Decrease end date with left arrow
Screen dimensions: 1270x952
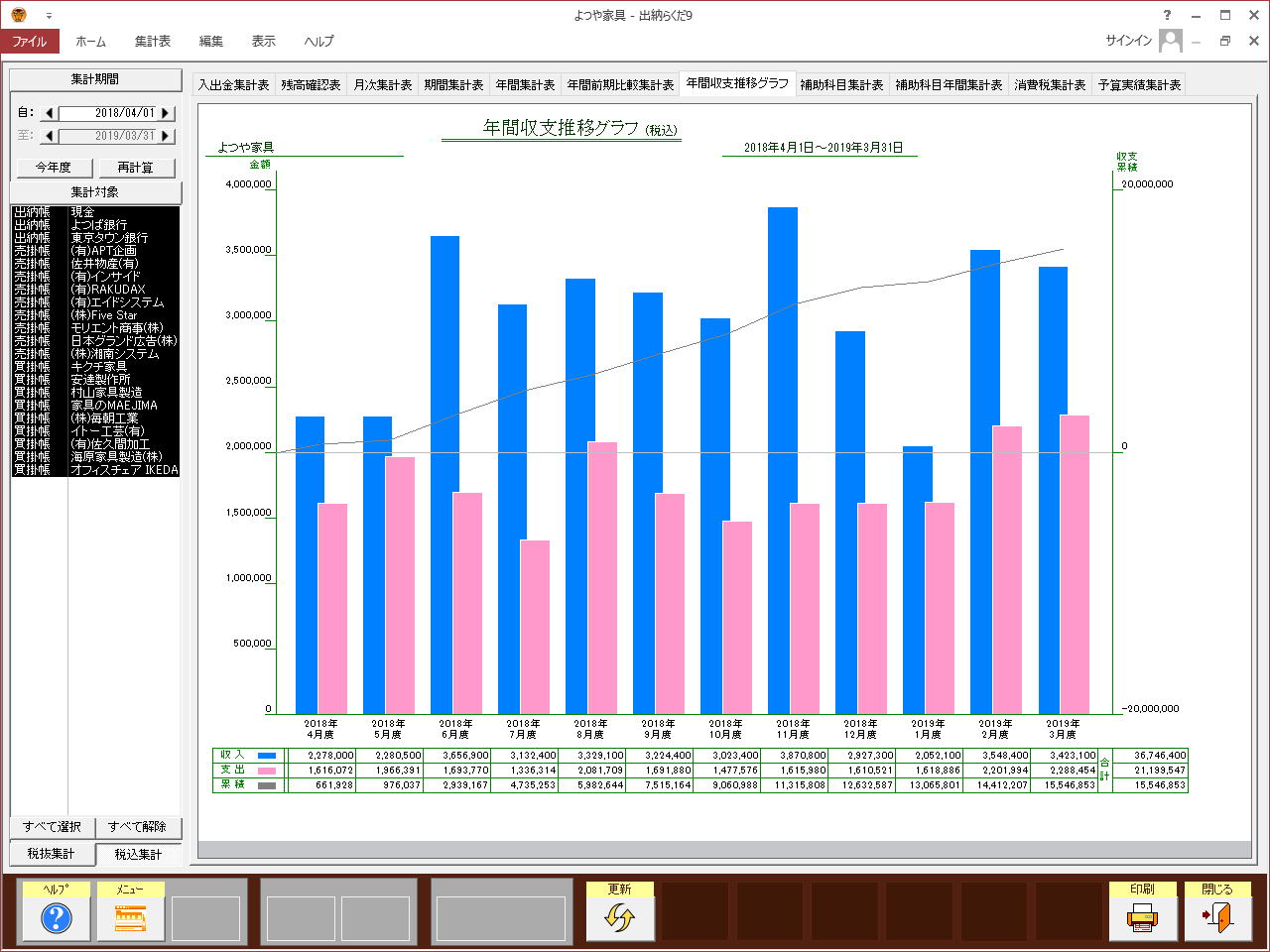tap(50, 136)
